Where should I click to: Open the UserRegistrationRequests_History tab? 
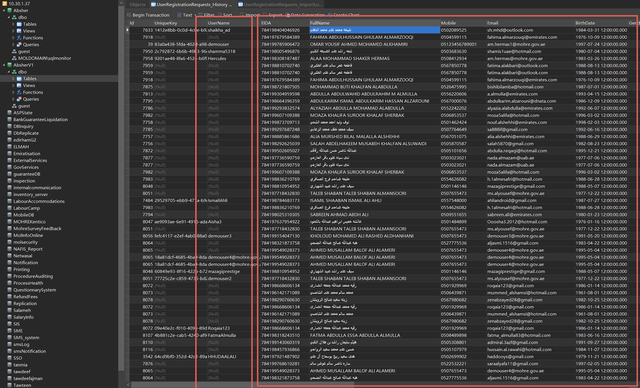(x=191, y=4)
